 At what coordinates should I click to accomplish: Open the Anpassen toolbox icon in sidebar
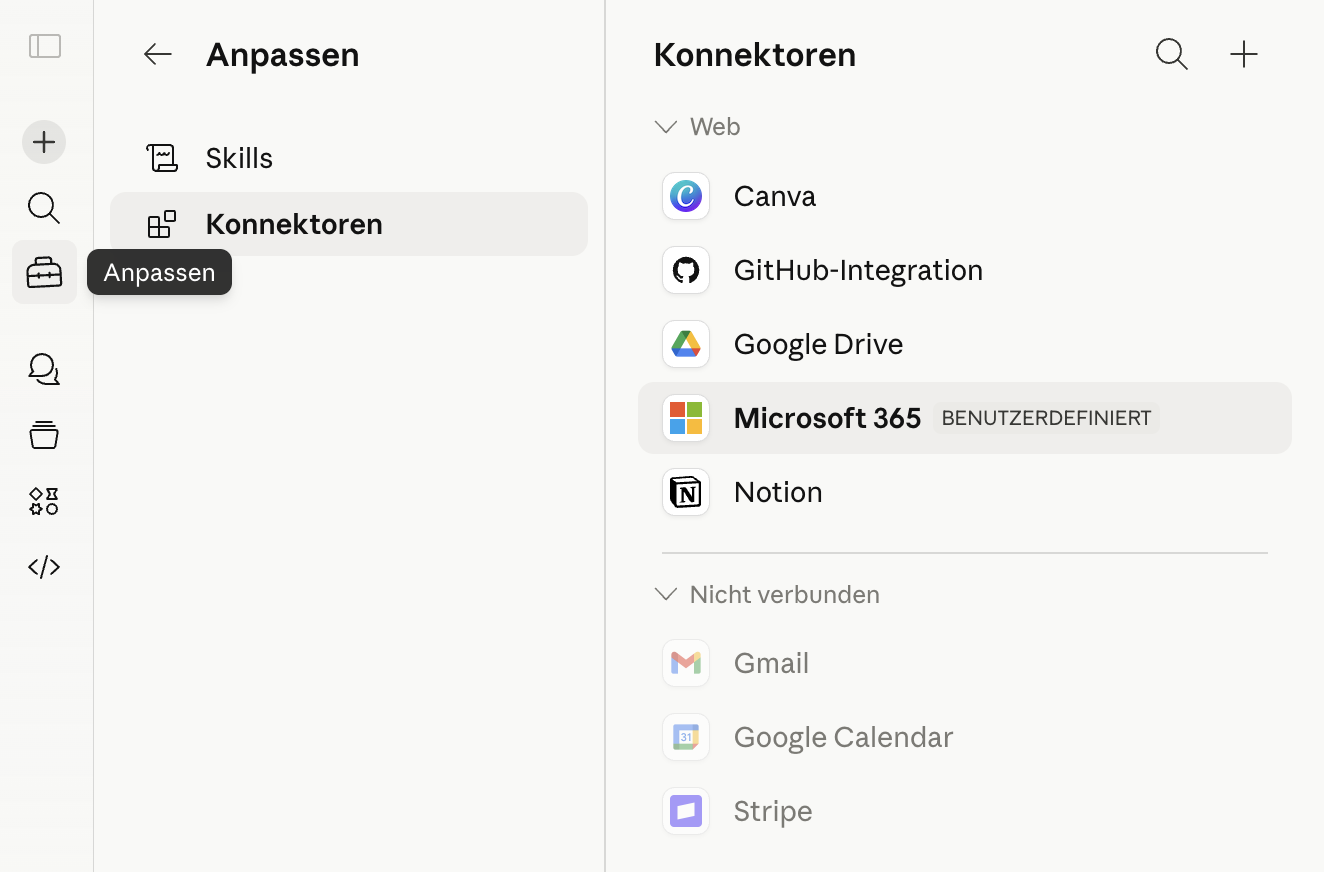(44, 271)
